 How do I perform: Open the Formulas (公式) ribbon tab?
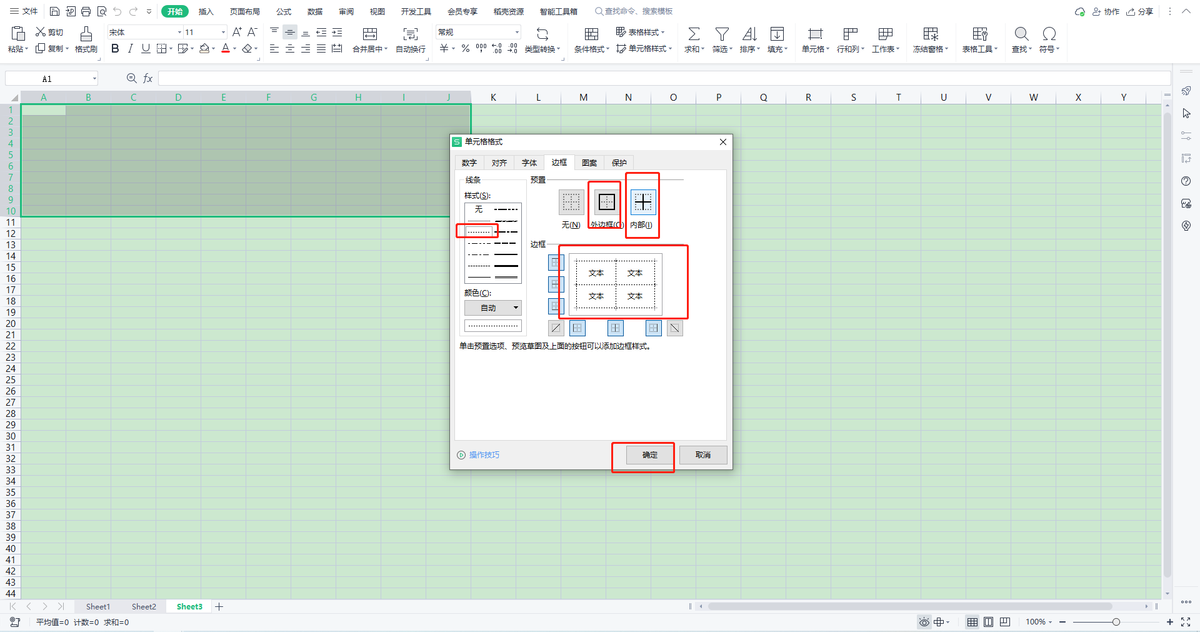point(284,11)
